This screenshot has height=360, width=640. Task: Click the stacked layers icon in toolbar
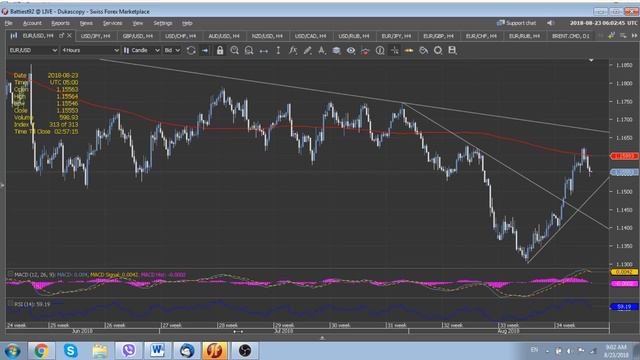click(336, 50)
